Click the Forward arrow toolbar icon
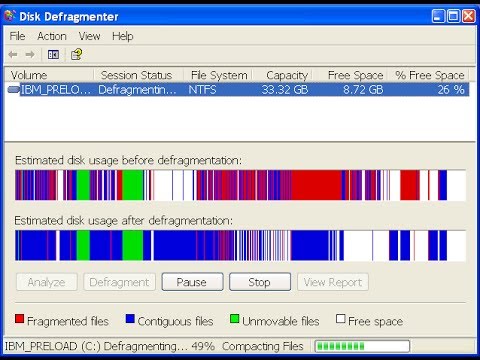This screenshot has width=480, height=360. coord(30,54)
